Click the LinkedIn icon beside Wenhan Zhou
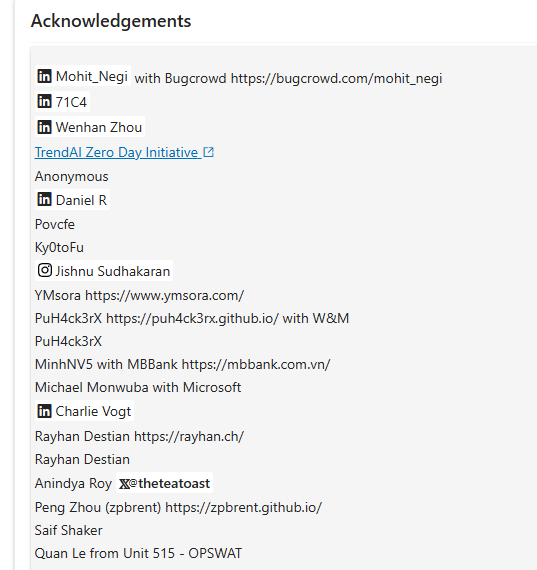Viewport: 537px width, 570px height. [44, 127]
